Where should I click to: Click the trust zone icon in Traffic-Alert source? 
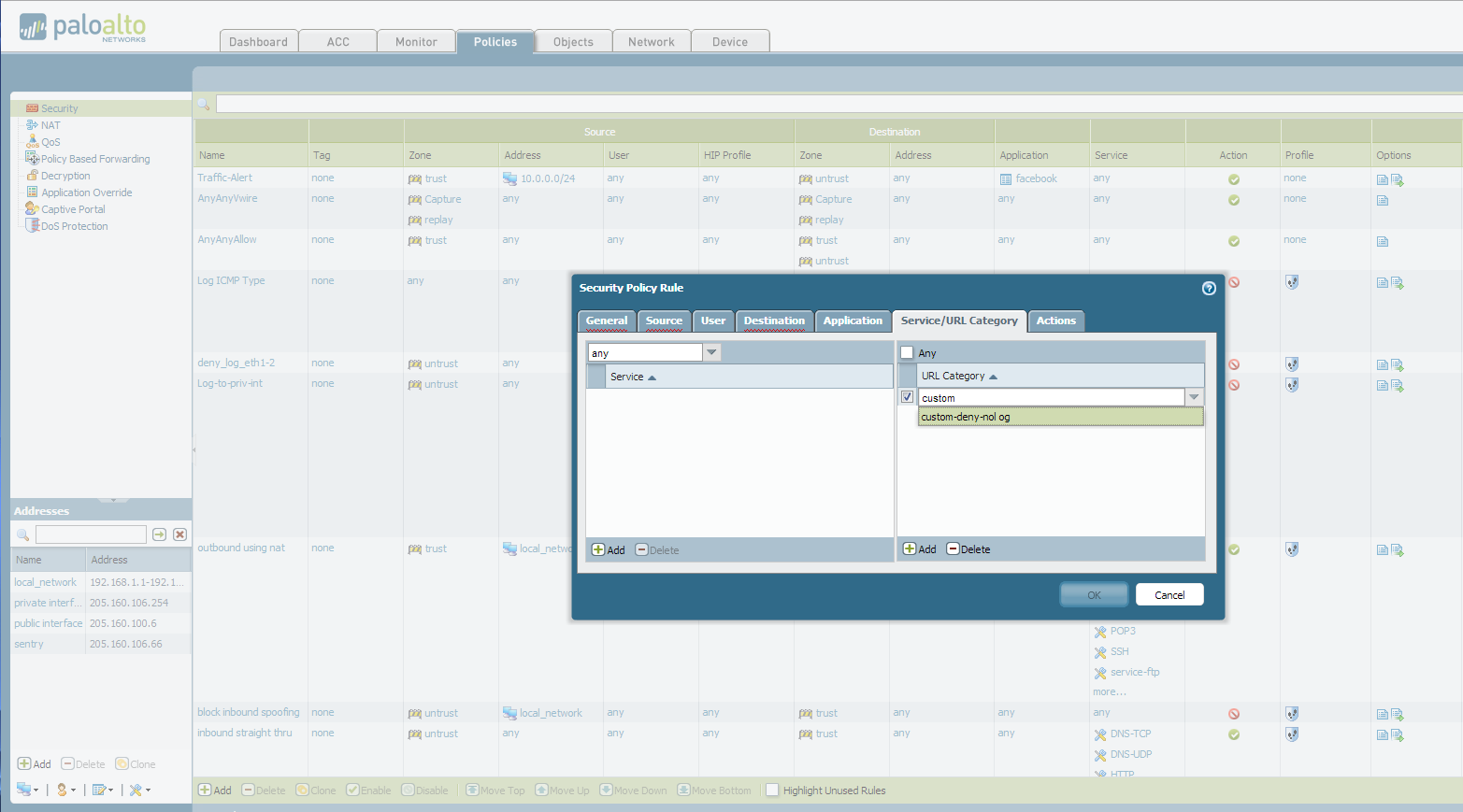415,179
